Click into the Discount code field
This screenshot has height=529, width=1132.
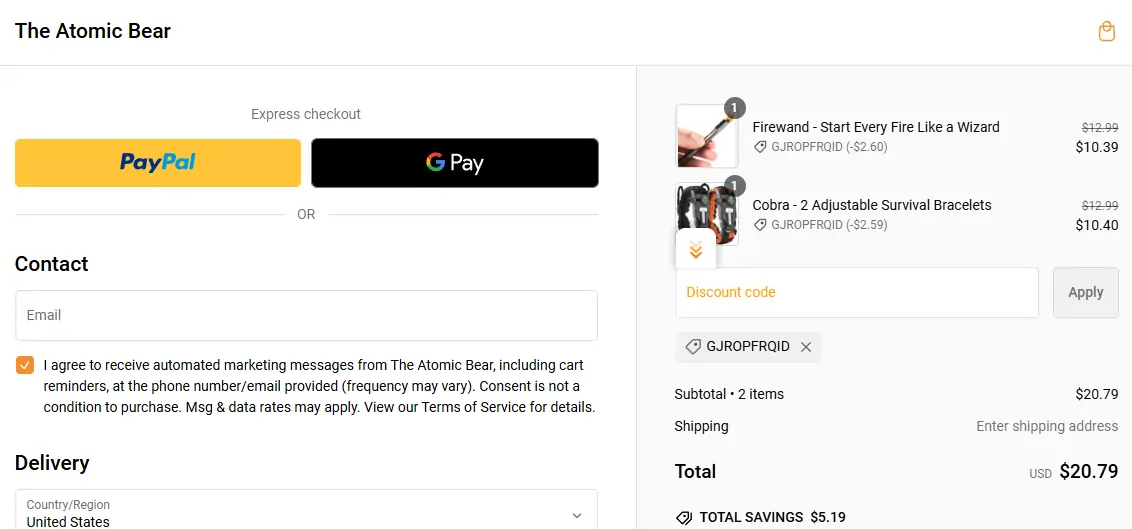857,293
